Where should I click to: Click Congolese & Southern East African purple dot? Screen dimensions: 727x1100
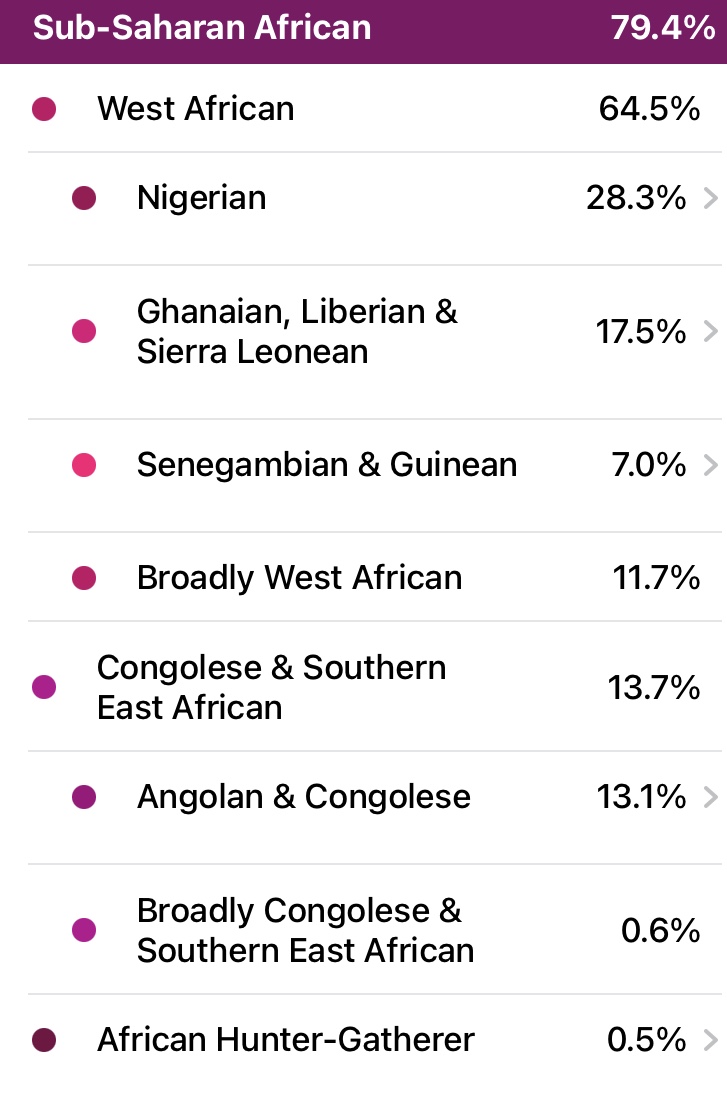[x=44, y=688]
